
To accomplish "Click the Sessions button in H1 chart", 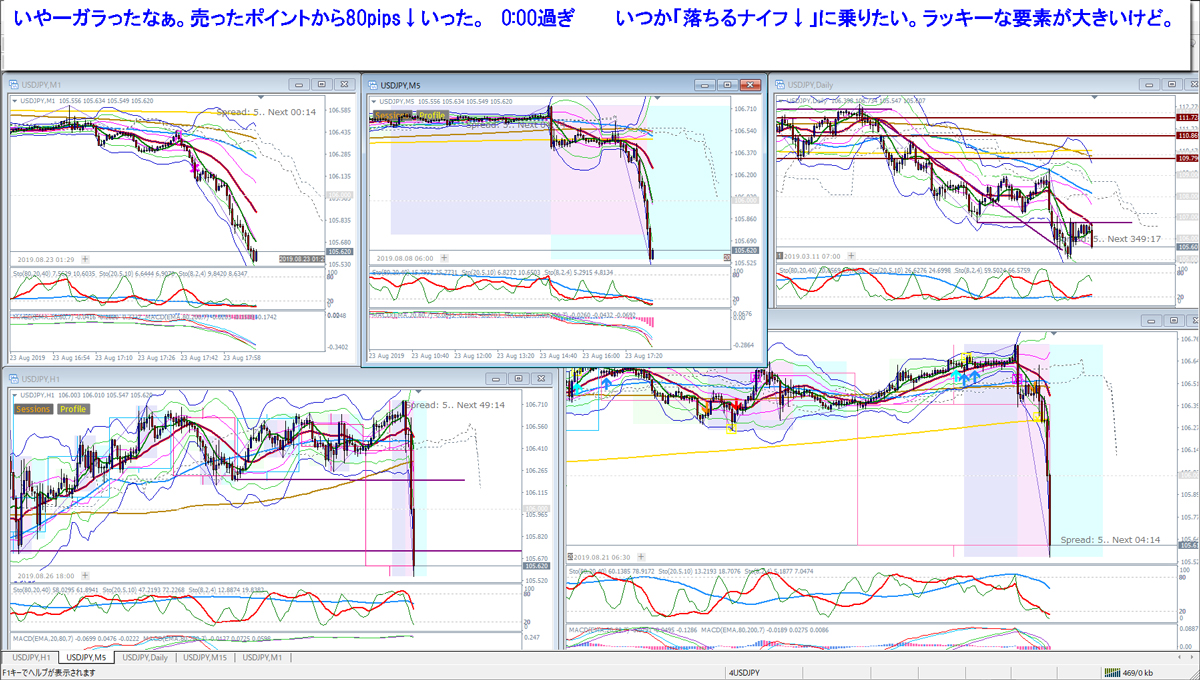I will tap(32, 409).
